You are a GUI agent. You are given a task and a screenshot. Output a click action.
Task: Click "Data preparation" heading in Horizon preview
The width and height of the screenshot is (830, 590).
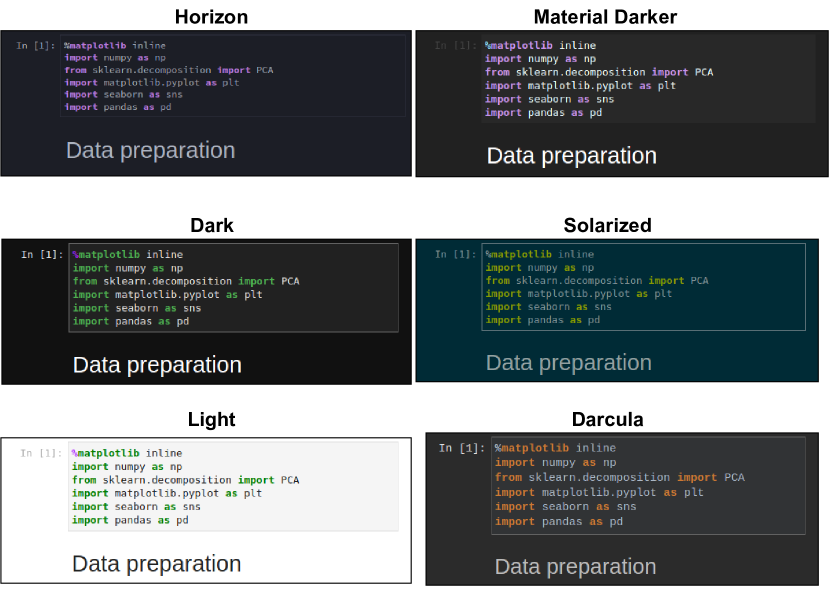click(x=151, y=151)
